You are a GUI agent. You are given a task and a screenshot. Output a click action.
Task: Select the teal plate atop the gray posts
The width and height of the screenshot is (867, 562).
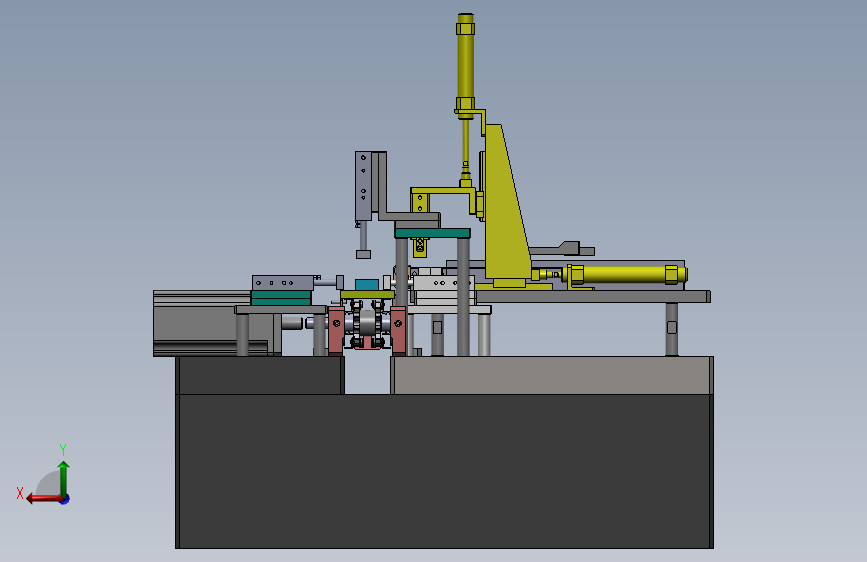coord(432,233)
